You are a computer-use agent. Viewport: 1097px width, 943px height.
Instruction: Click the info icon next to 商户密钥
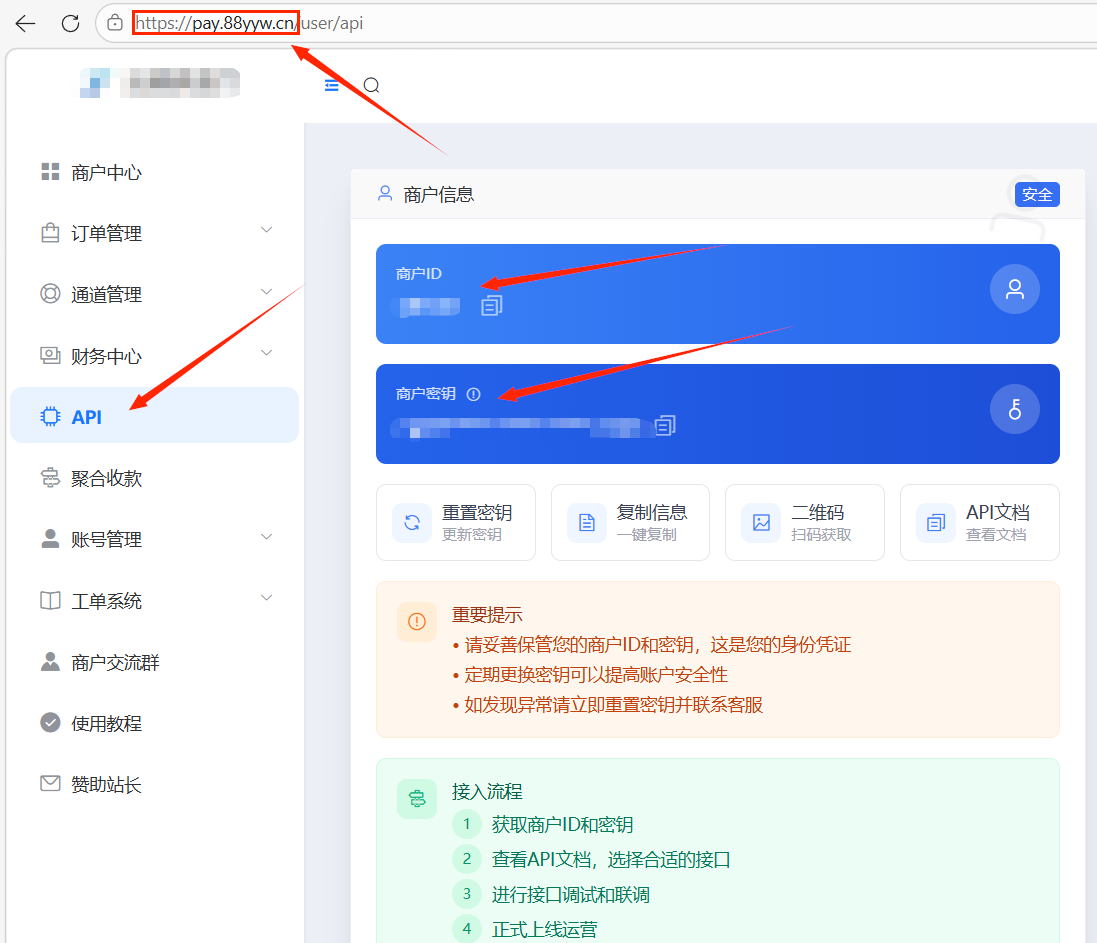click(x=474, y=394)
